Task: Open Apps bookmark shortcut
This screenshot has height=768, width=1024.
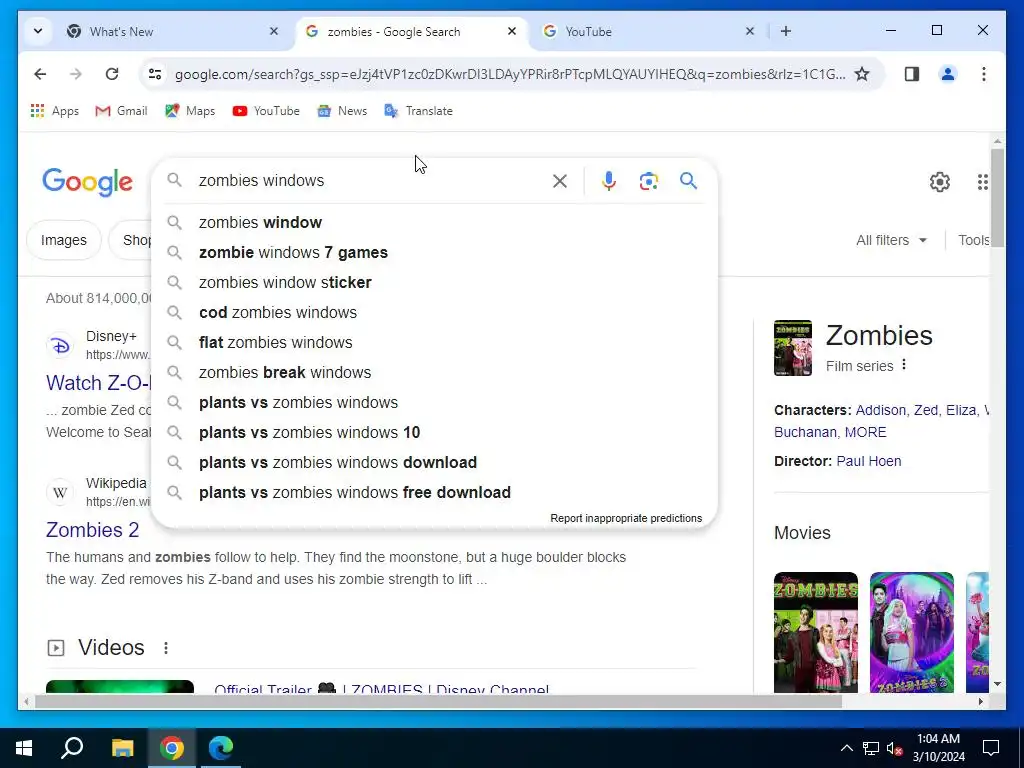Action: pos(55,111)
